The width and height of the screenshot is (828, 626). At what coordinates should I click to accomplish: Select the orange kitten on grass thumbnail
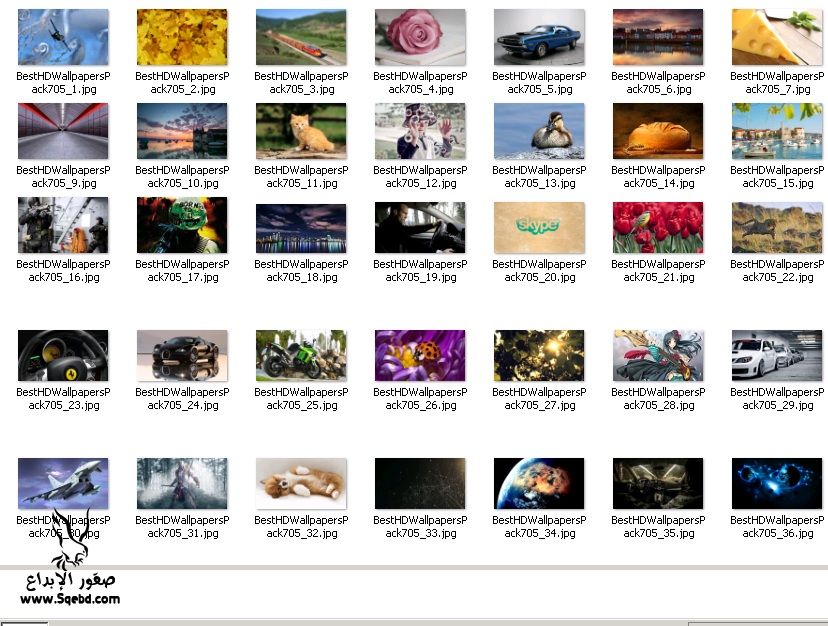click(301, 131)
